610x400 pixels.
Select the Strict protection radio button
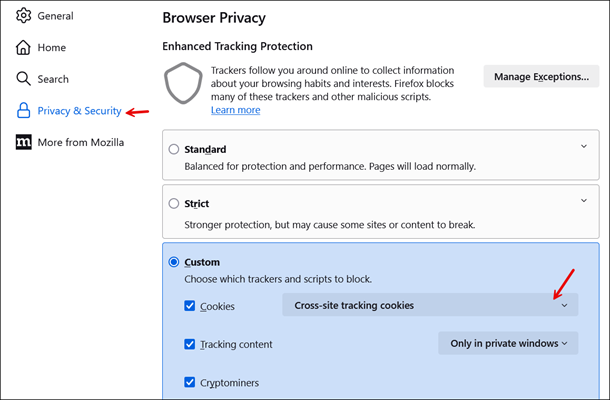[174, 204]
